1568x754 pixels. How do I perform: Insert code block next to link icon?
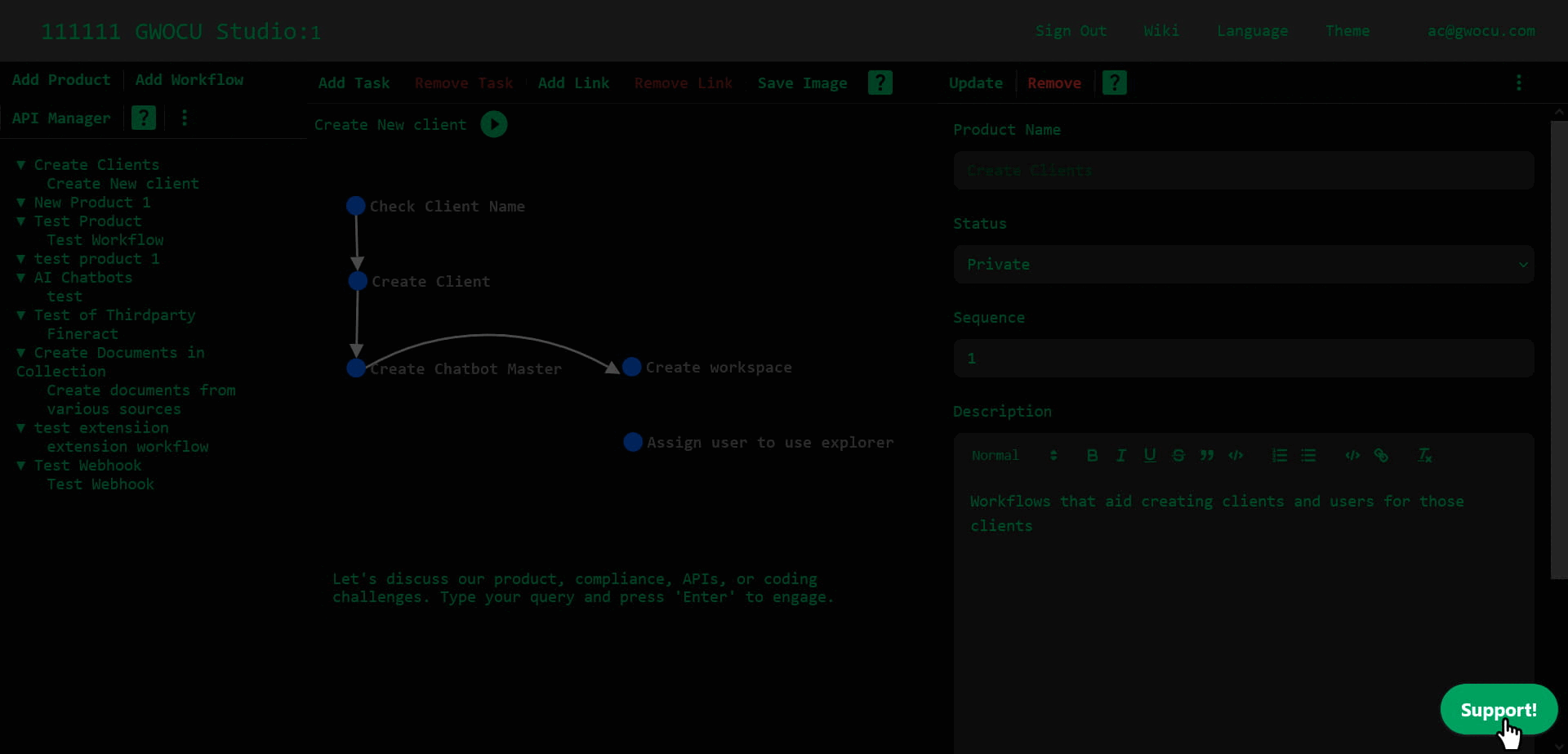1352,455
